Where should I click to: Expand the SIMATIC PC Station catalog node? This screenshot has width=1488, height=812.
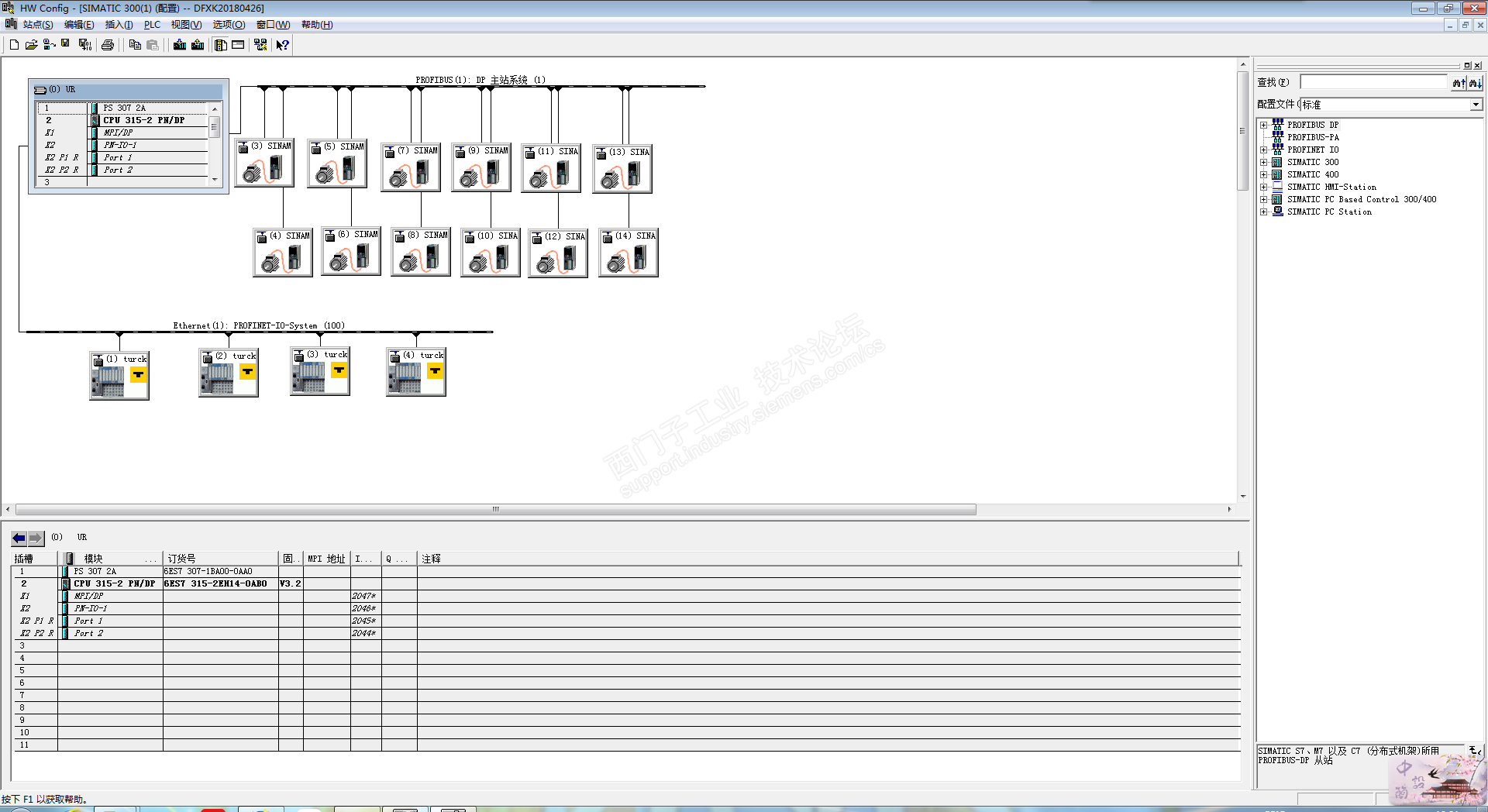1264,212
